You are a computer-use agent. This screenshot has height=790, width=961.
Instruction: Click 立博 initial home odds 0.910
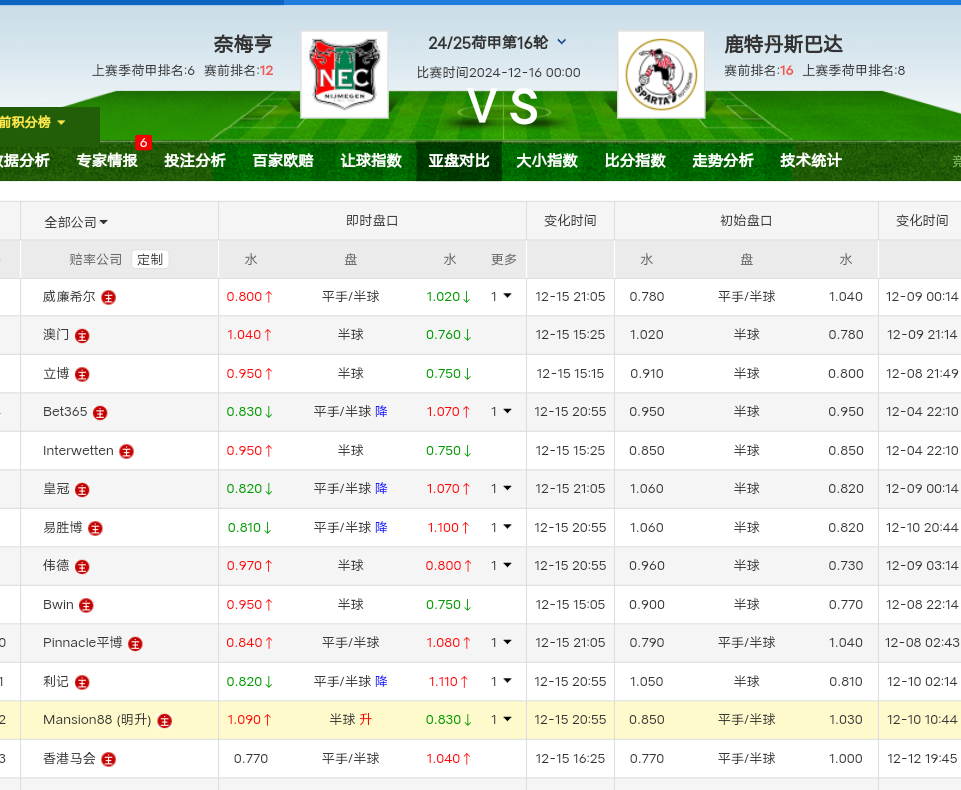coord(647,373)
